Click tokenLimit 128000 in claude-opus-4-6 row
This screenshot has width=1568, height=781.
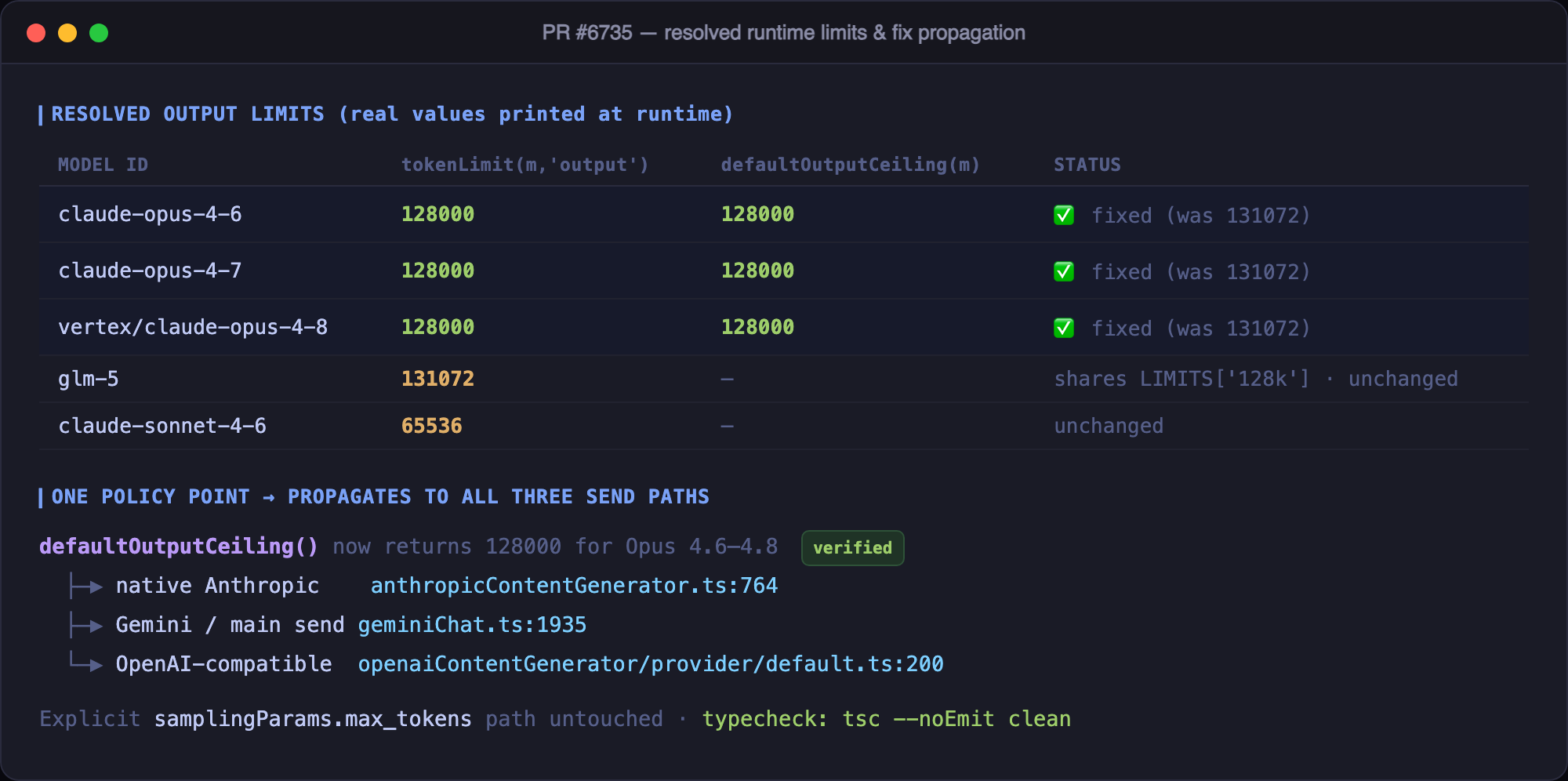point(437,214)
